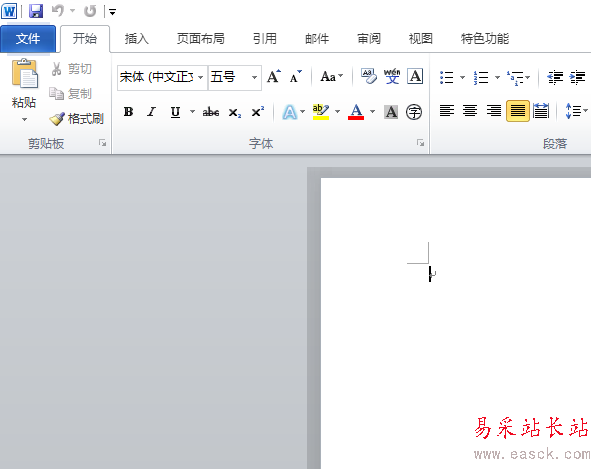Toggle Strikethrough (abc) formatting
The image size is (591, 469).
211,112
